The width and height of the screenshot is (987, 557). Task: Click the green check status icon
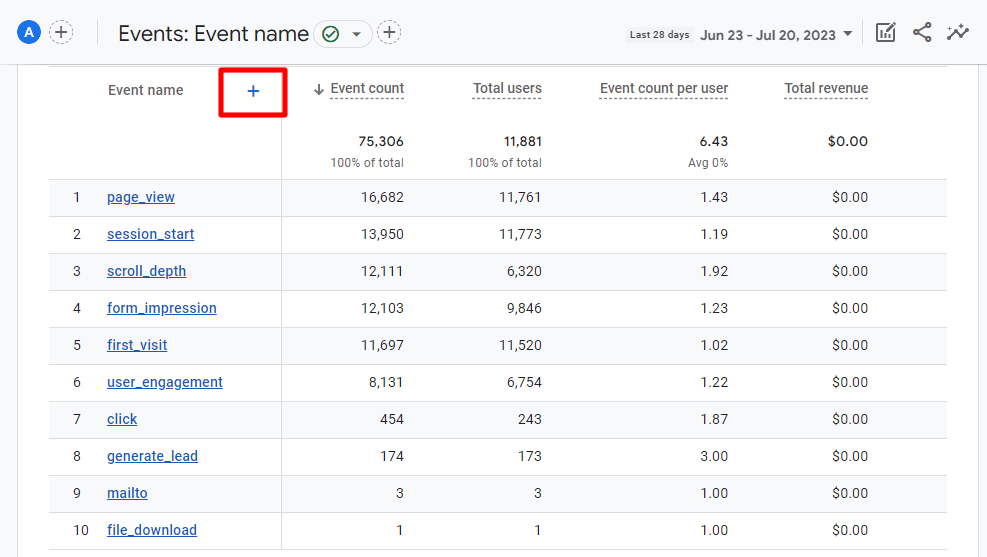(331, 34)
